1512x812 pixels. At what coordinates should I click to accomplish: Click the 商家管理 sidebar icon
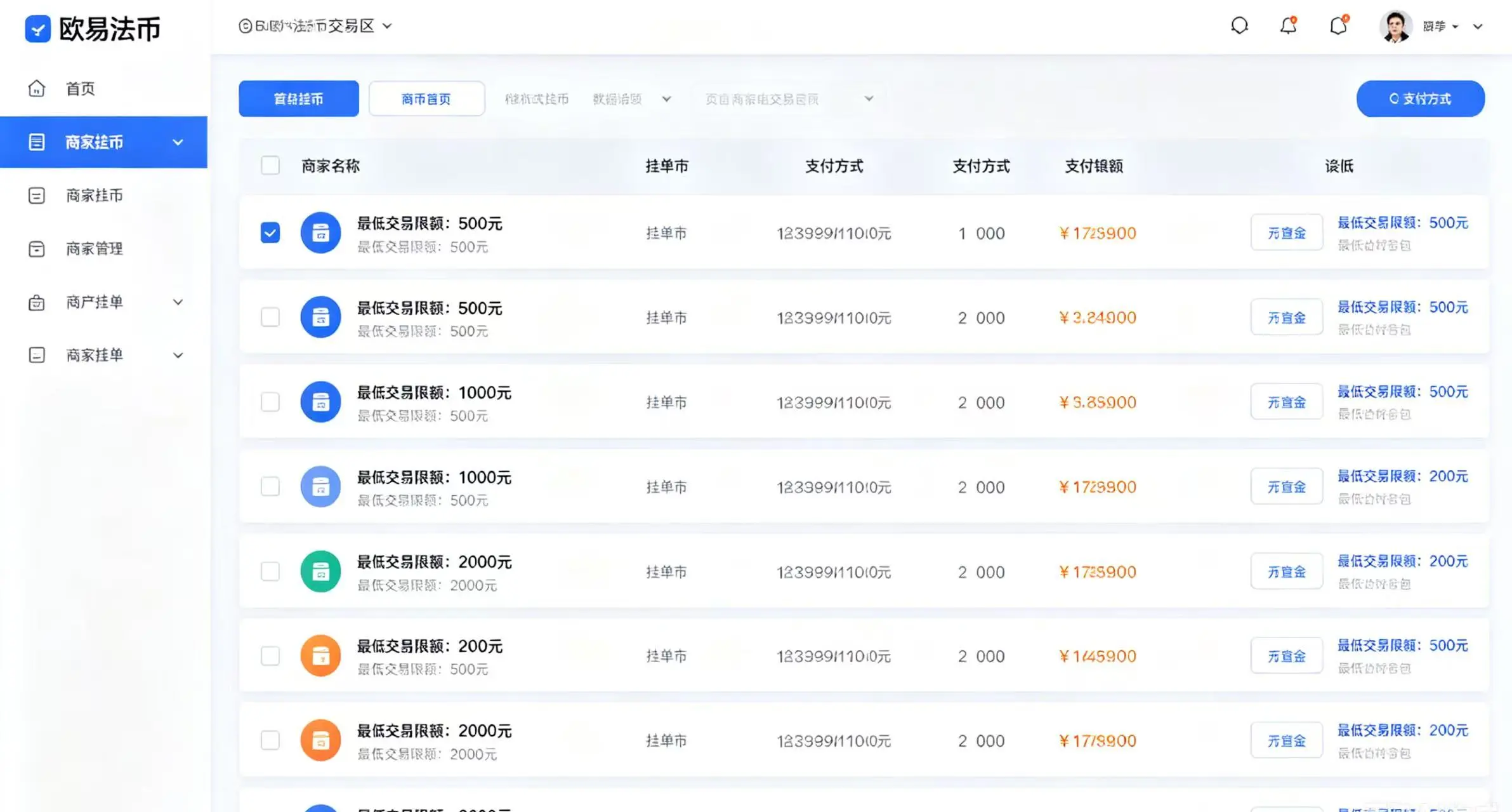point(37,248)
